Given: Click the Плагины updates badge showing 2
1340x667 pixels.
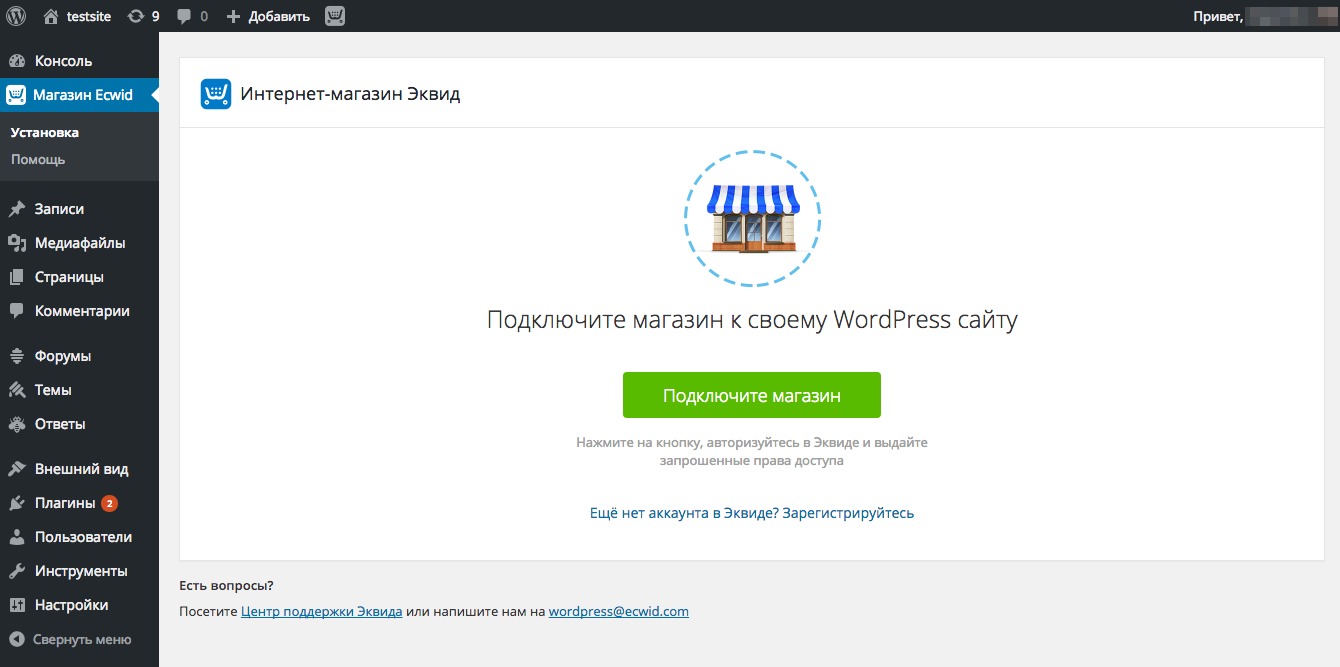Looking at the screenshot, I should tap(109, 503).
